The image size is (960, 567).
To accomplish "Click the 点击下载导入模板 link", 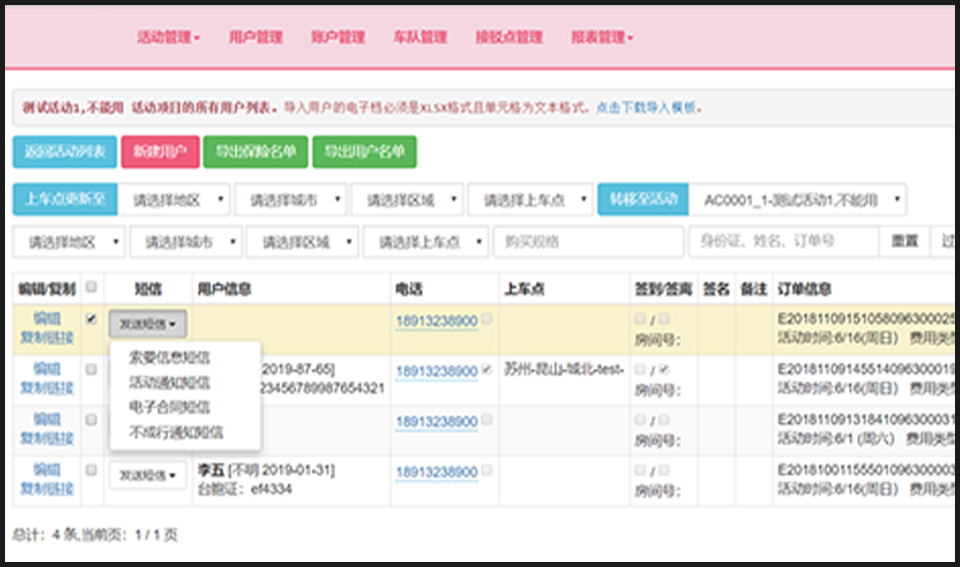I will pos(648,107).
